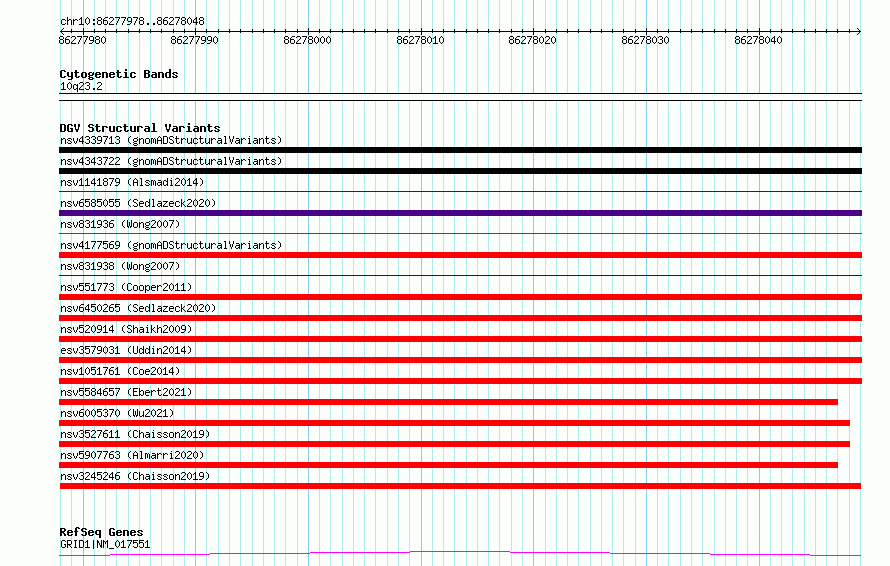Click the black bar under nsv4343722

[x=460, y=171]
